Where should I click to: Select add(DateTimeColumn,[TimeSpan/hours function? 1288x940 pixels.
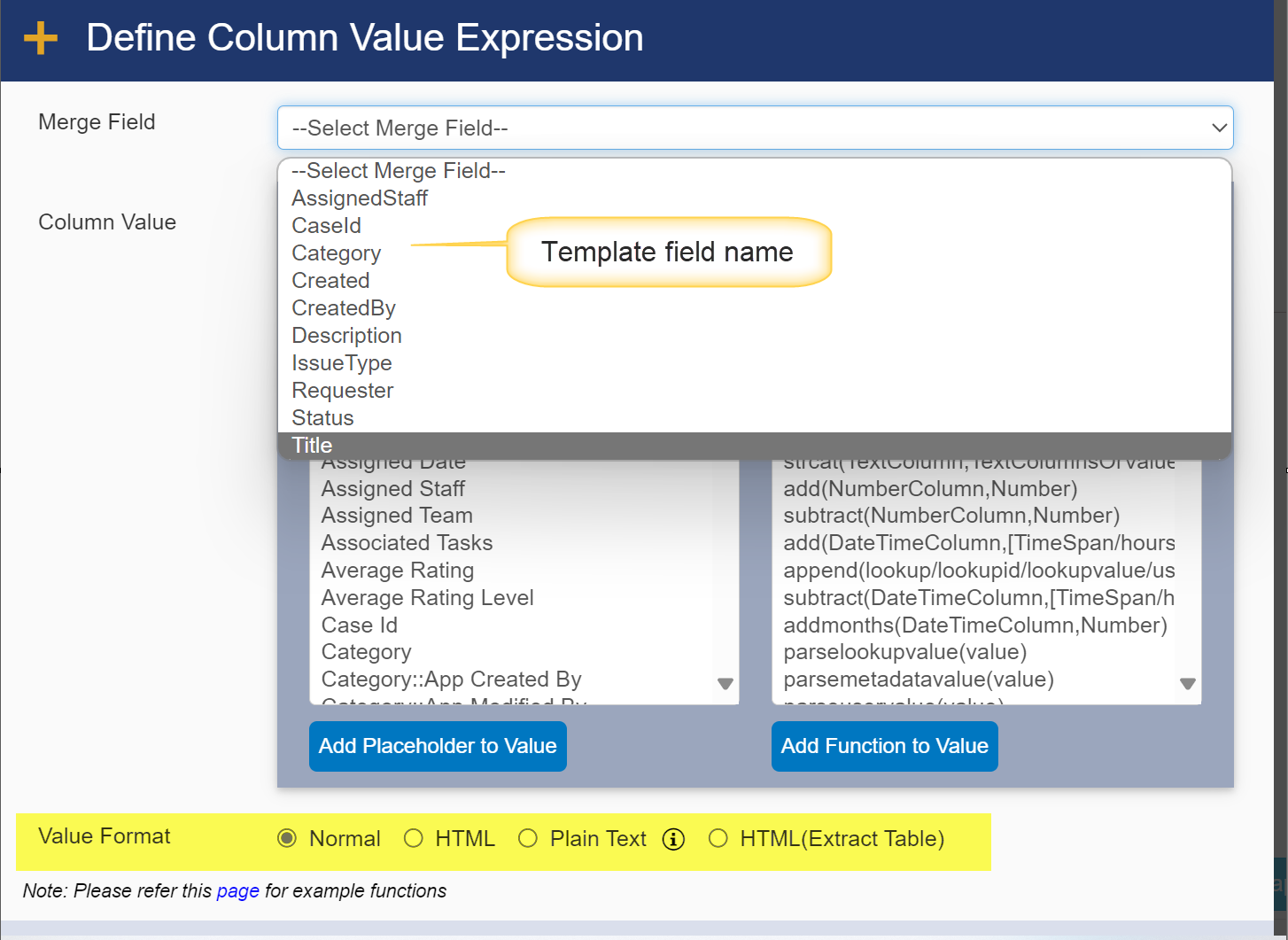(975, 543)
